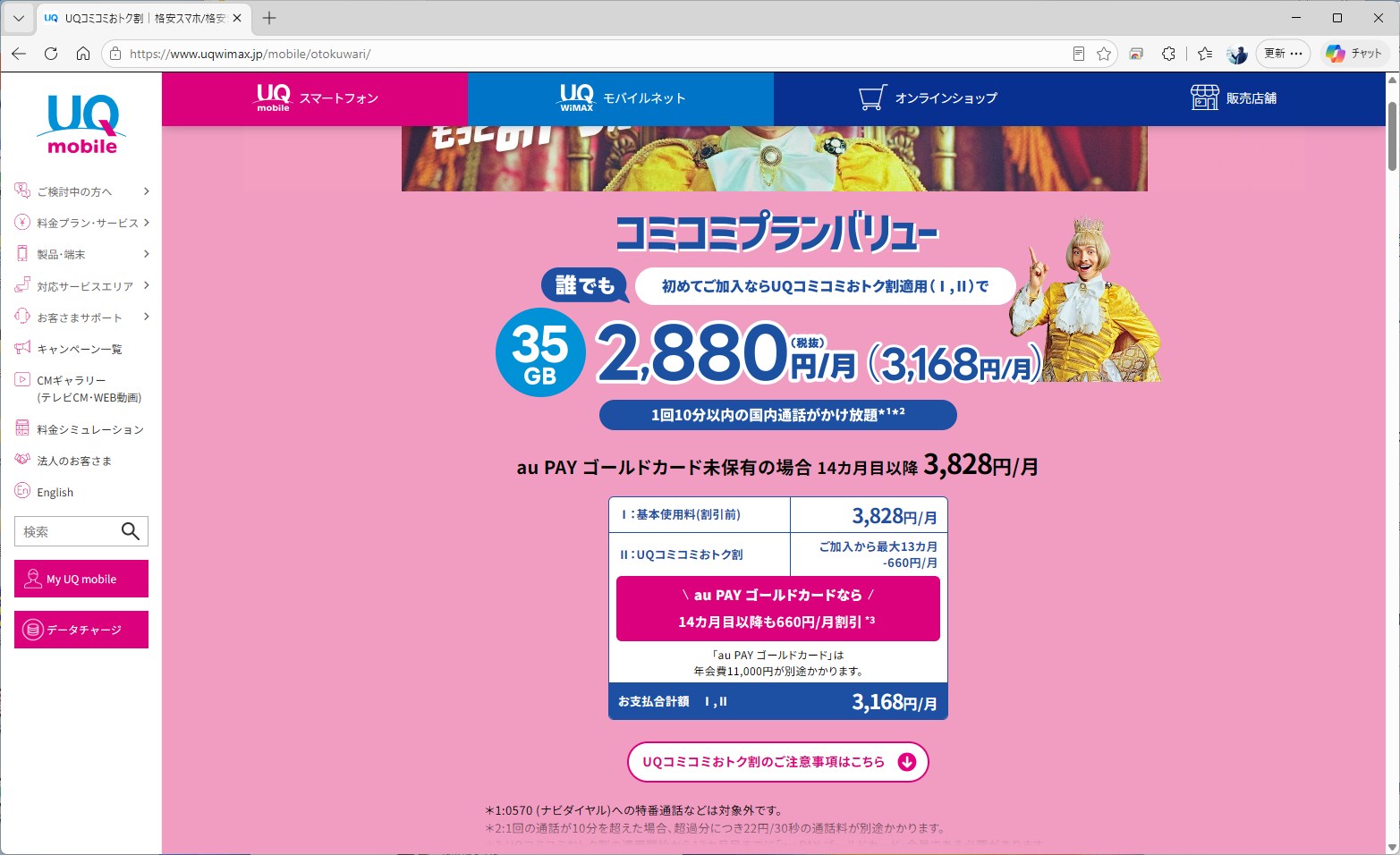Click calculator icon beside 料金シミュレーション
Viewport: 1400px width, 855px height.
22,428
